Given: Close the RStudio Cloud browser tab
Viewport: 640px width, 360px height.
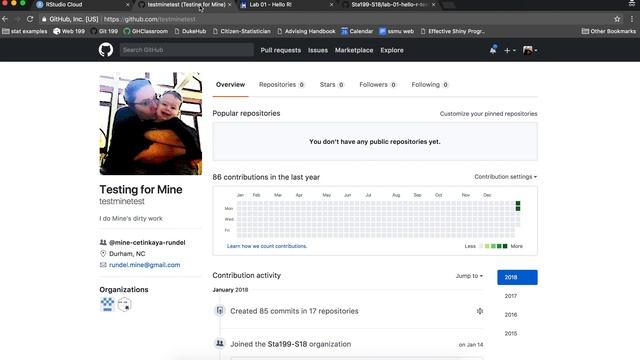Looking at the screenshot, I should pyautogui.click(x=127, y=4).
